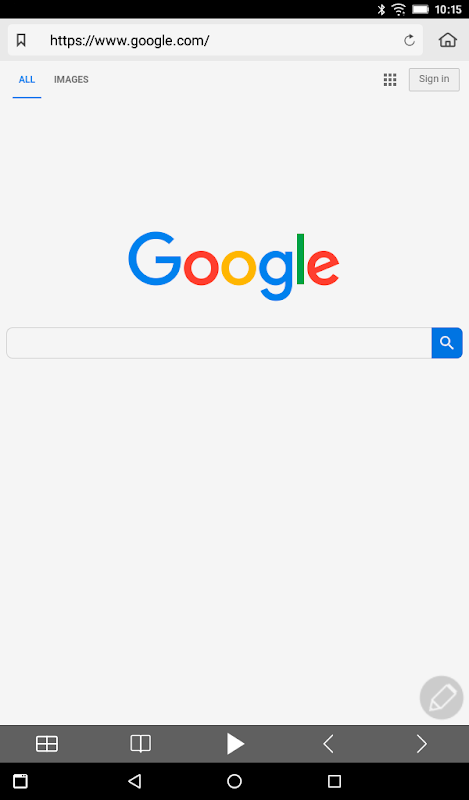Reload the page with refresh icon

pyautogui.click(x=409, y=40)
